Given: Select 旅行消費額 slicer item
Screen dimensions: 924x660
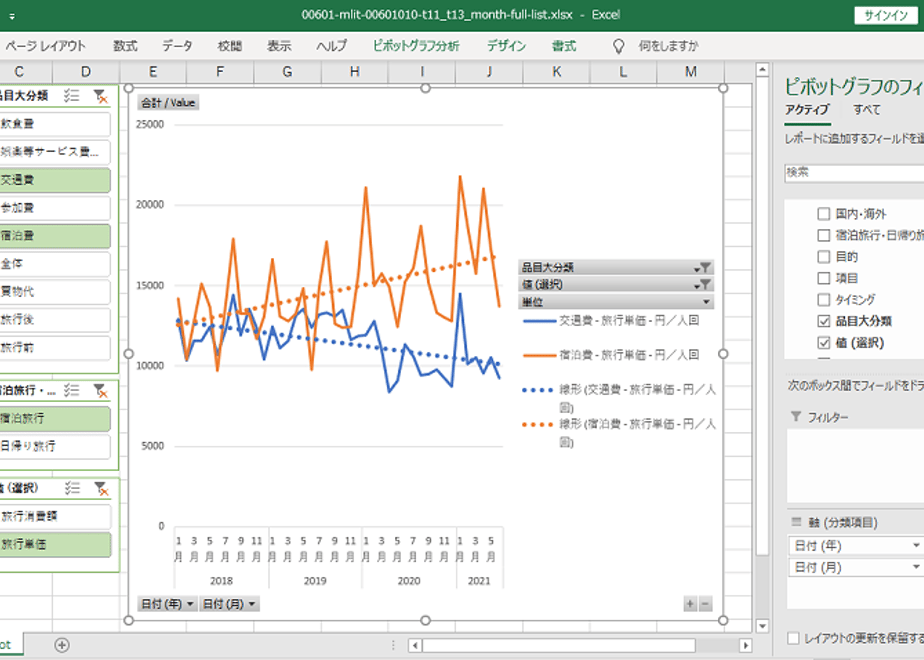Looking at the screenshot, I should [55, 516].
